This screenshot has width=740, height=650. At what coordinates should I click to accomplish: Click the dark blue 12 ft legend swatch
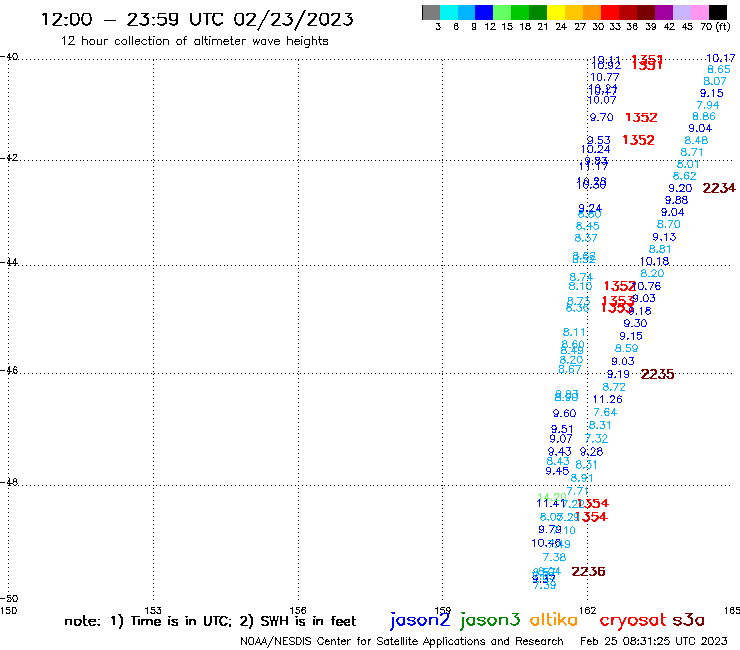pyautogui.click(x=484, y=12)
